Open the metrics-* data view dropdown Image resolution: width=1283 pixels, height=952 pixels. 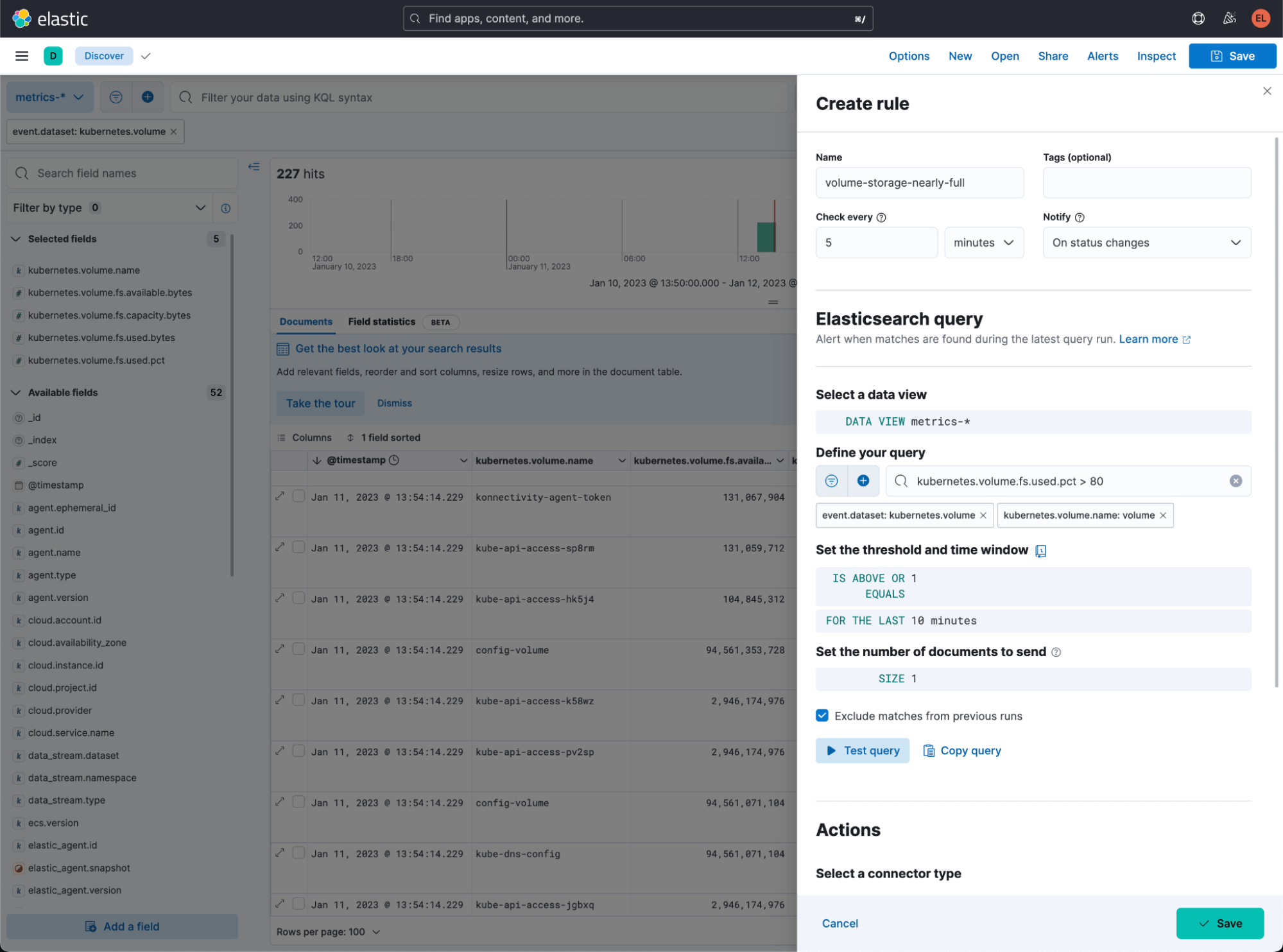(49, 97)
